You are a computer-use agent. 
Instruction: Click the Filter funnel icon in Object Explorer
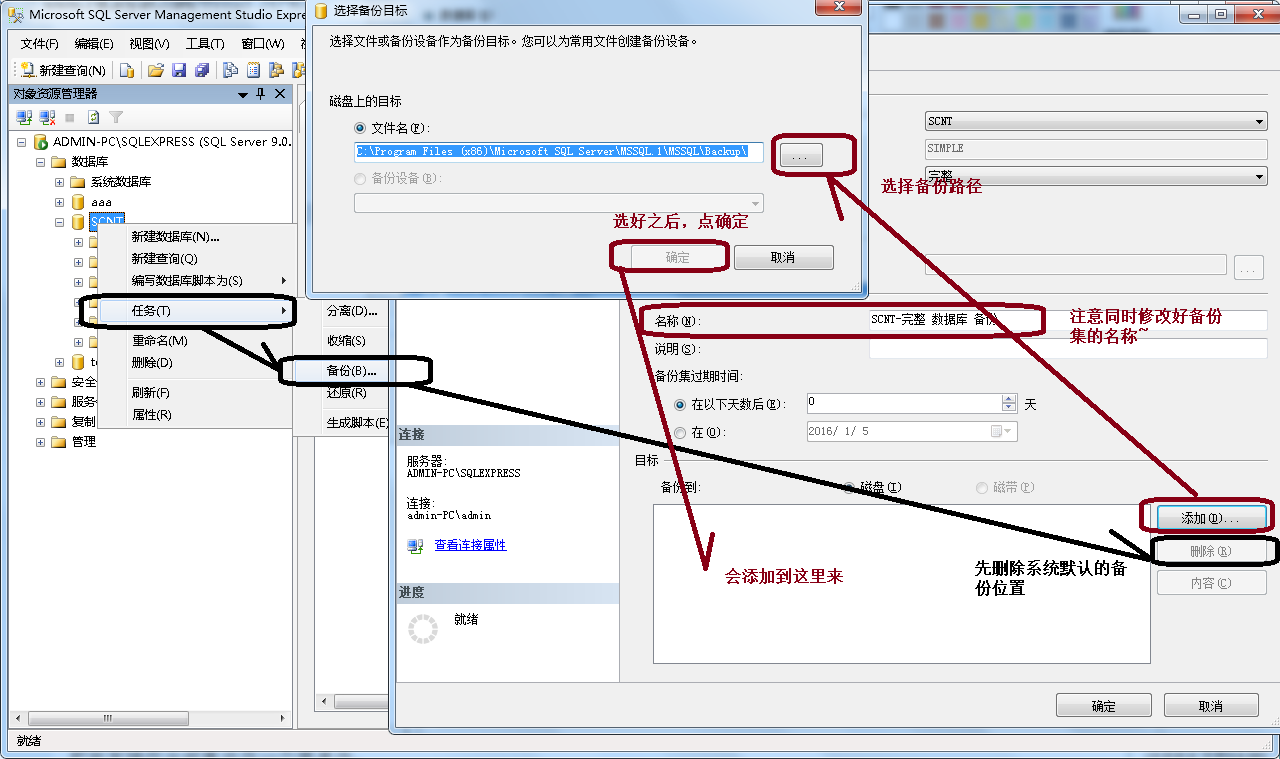[x=116, y=118]
